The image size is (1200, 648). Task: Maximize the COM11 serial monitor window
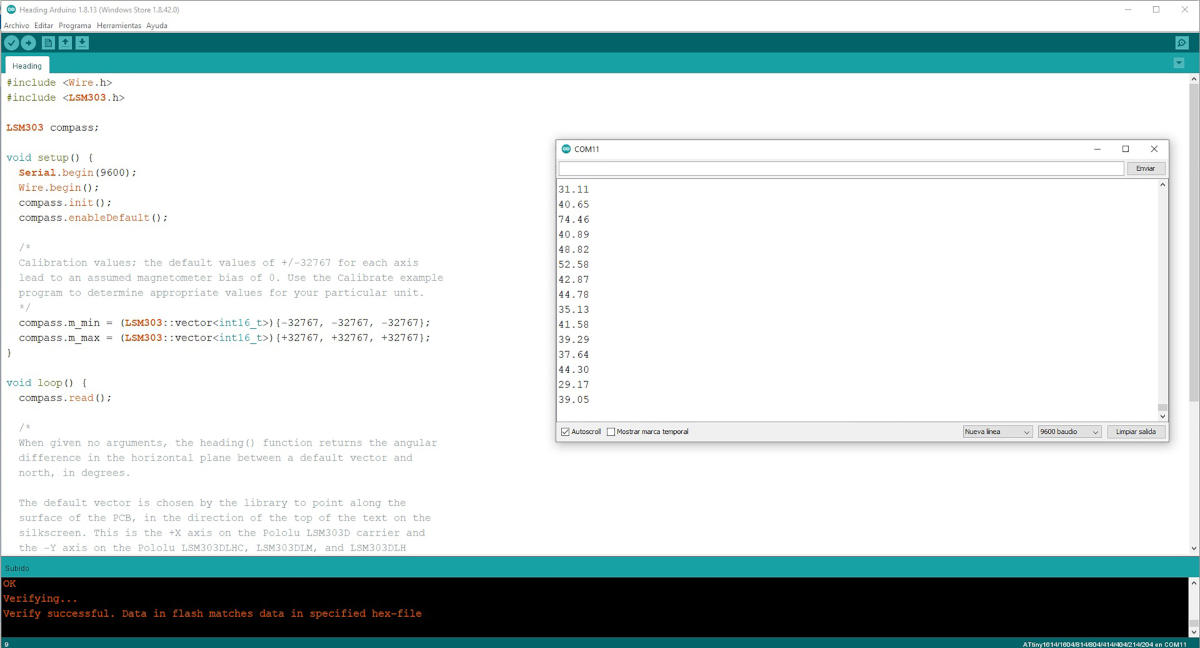pyautogui.click(x=1125, y=149)
